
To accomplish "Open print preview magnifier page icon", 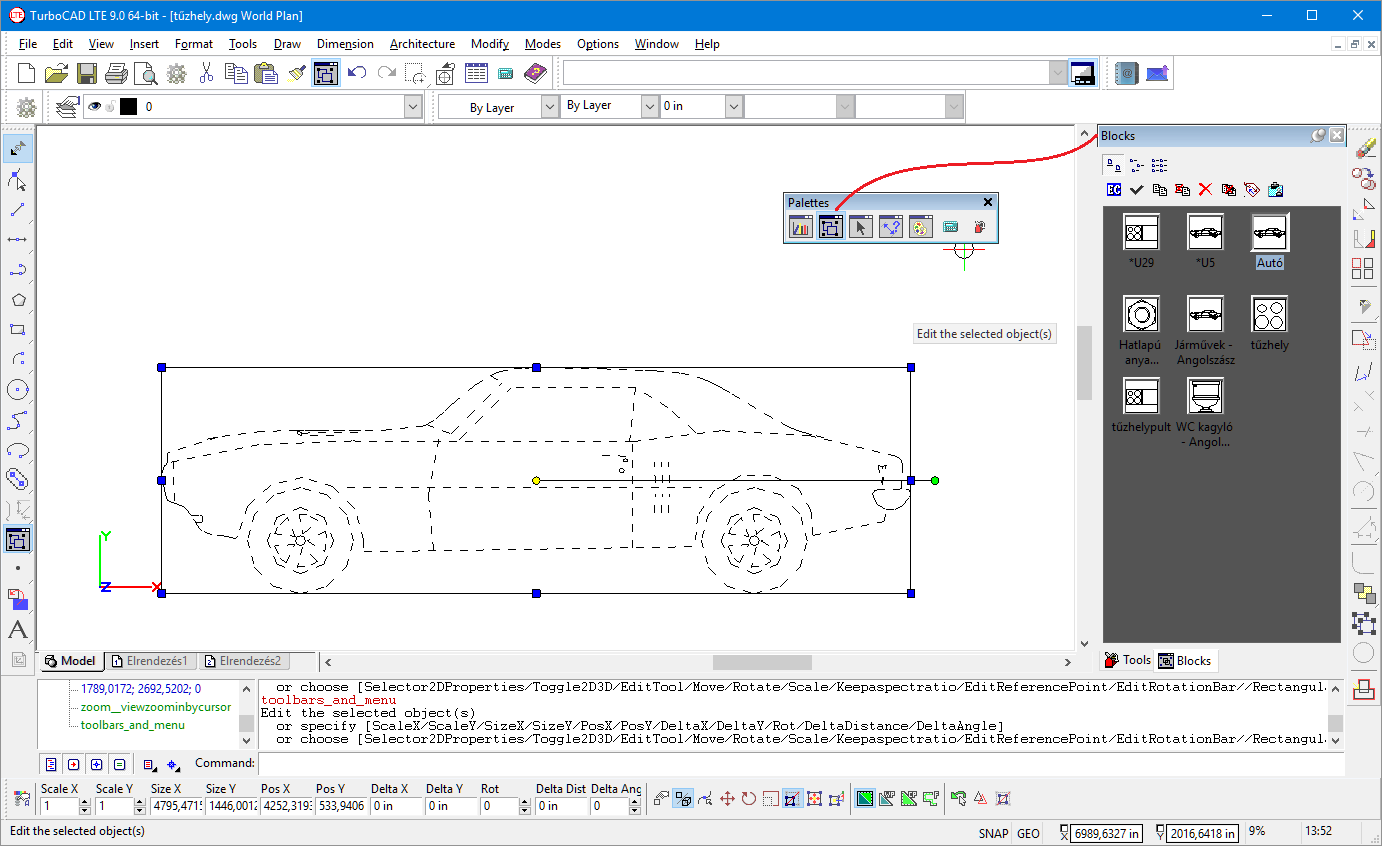I will (146, 73).
